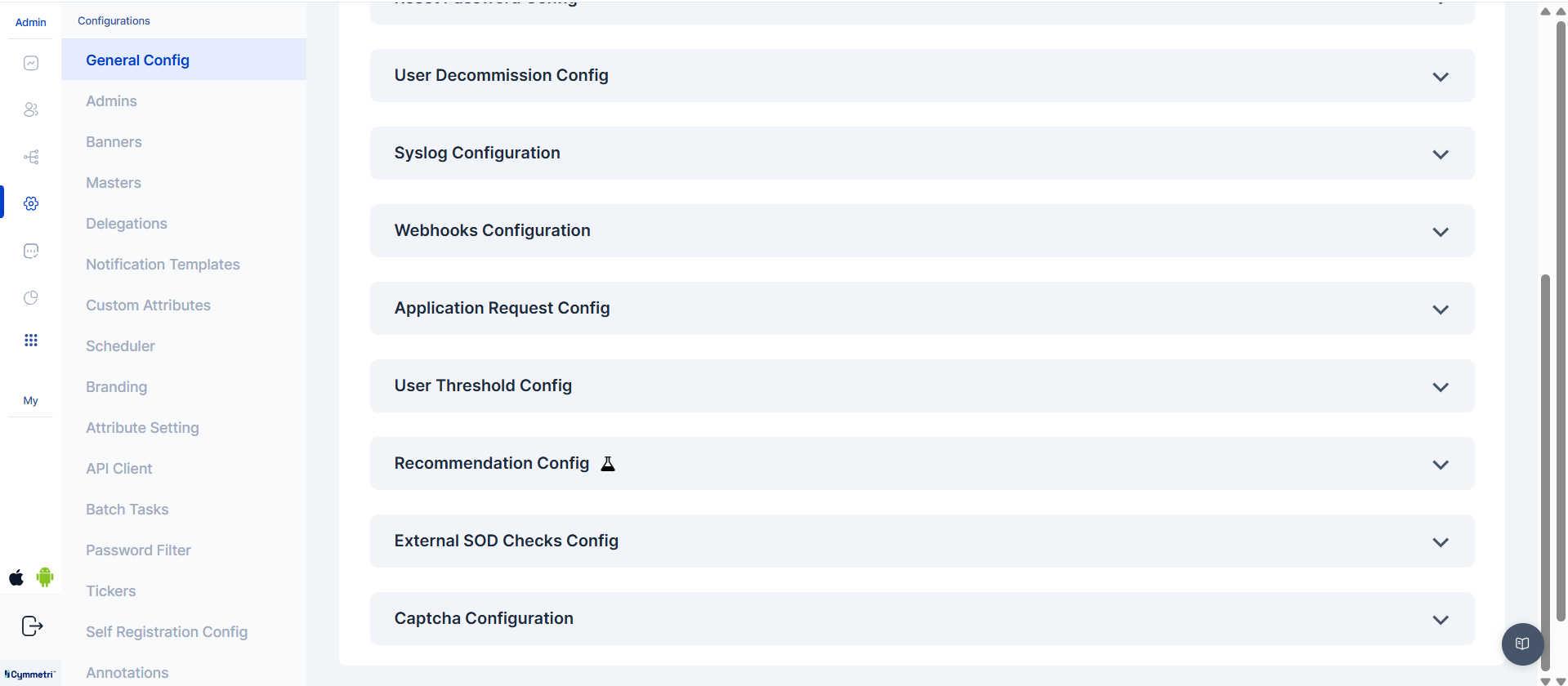Click the logout icon
The image size is (1568, 686).
point(32,626)
